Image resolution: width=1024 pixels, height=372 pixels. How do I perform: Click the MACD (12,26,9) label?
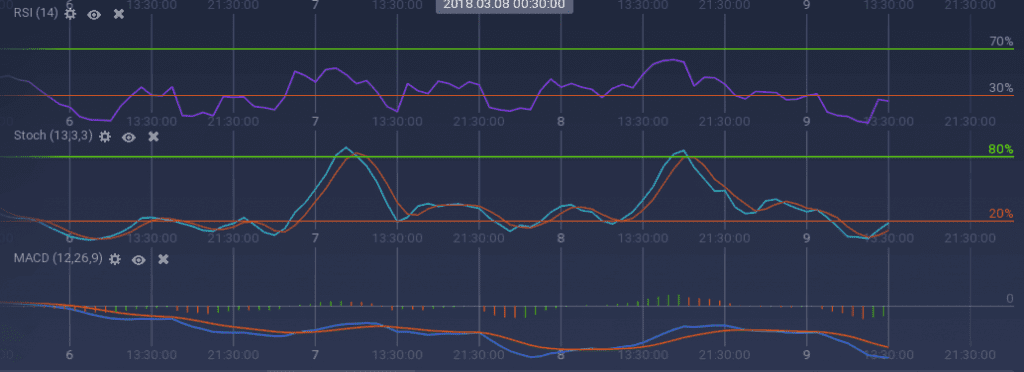(58, 258)
